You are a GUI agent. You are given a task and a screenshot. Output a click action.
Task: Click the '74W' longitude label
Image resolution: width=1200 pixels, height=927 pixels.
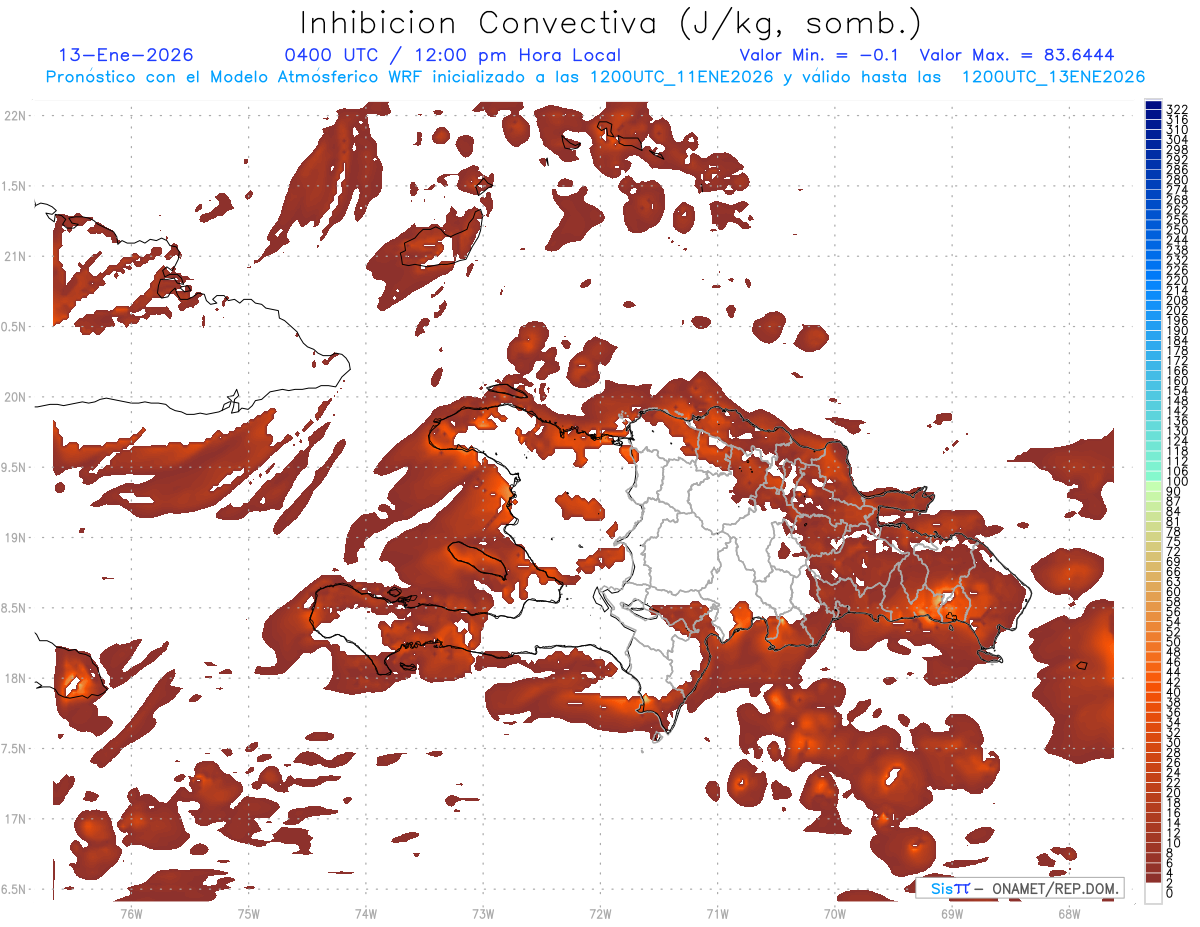pyautogui.click(x=366, y=913)
